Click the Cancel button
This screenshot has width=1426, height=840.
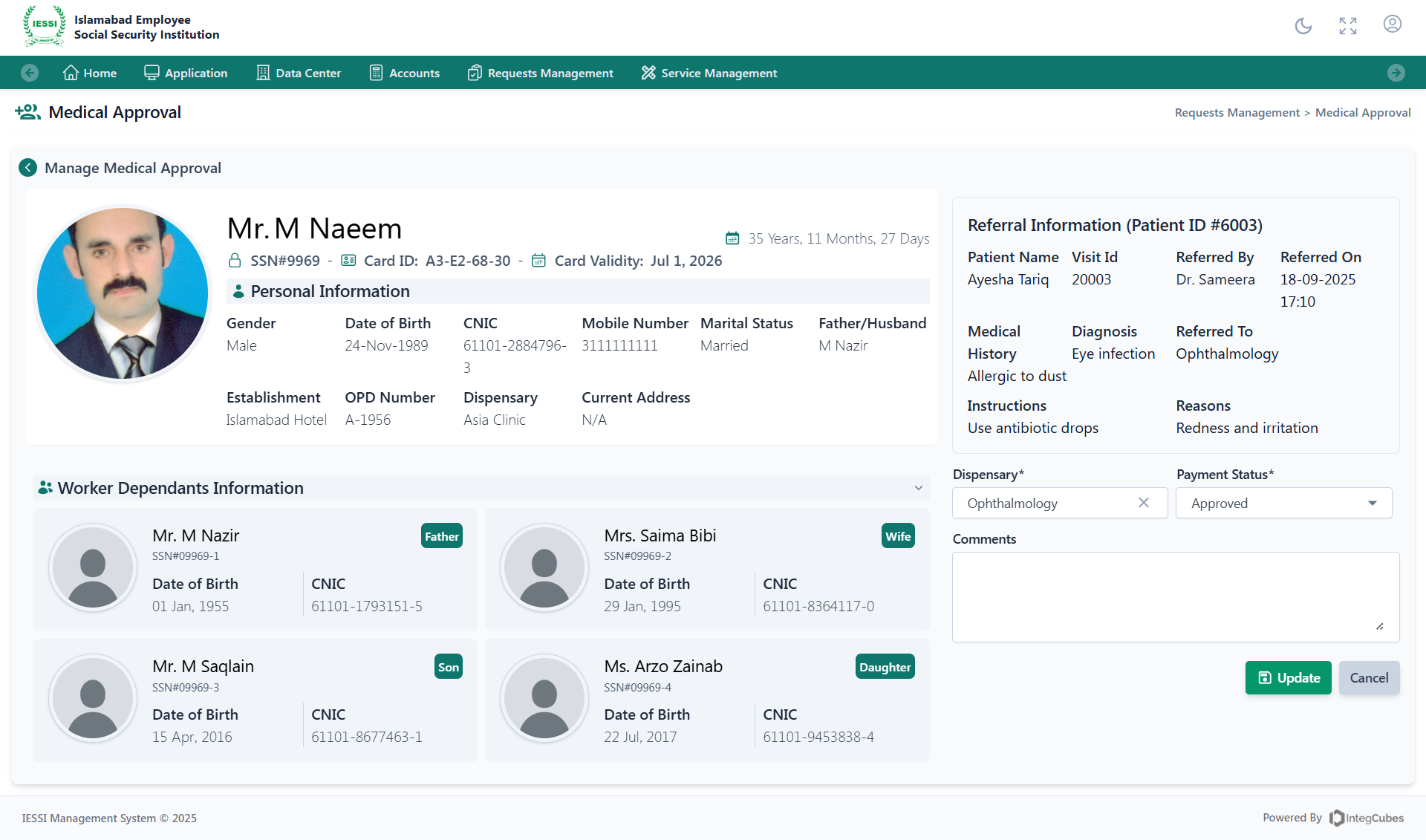1369,678
